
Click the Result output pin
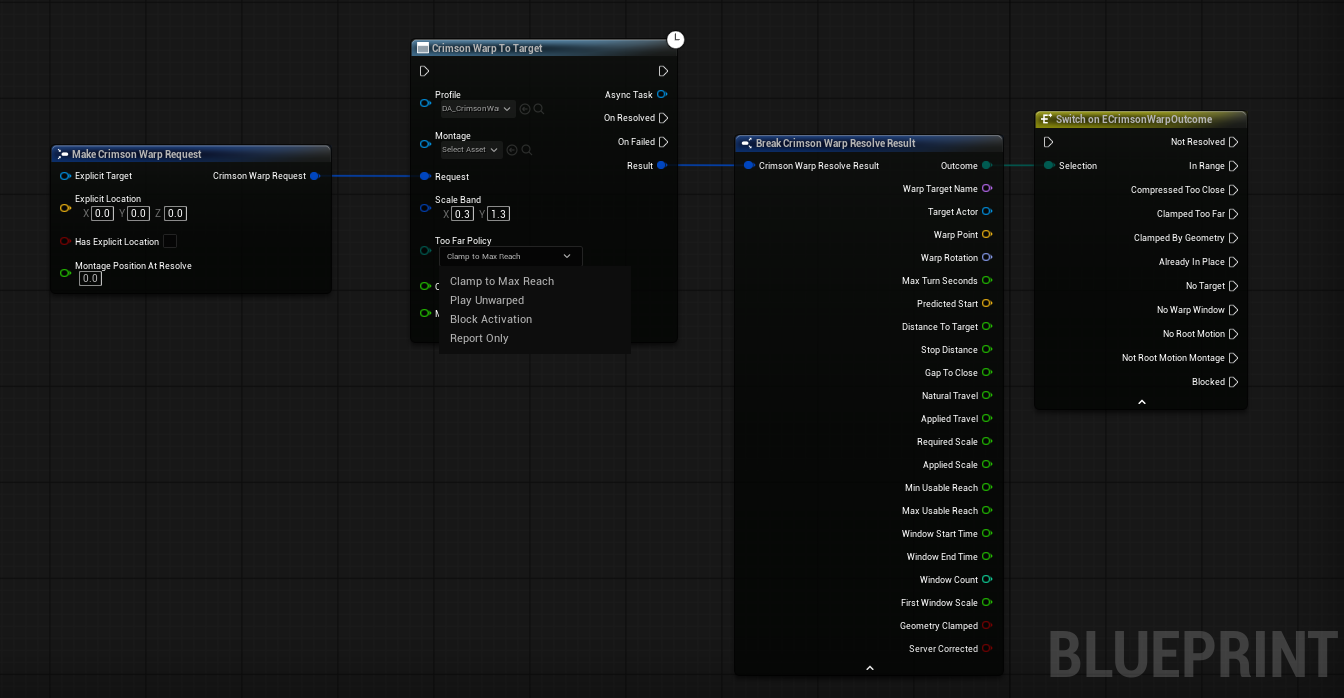pyautogui.click(x=662, y=165)
